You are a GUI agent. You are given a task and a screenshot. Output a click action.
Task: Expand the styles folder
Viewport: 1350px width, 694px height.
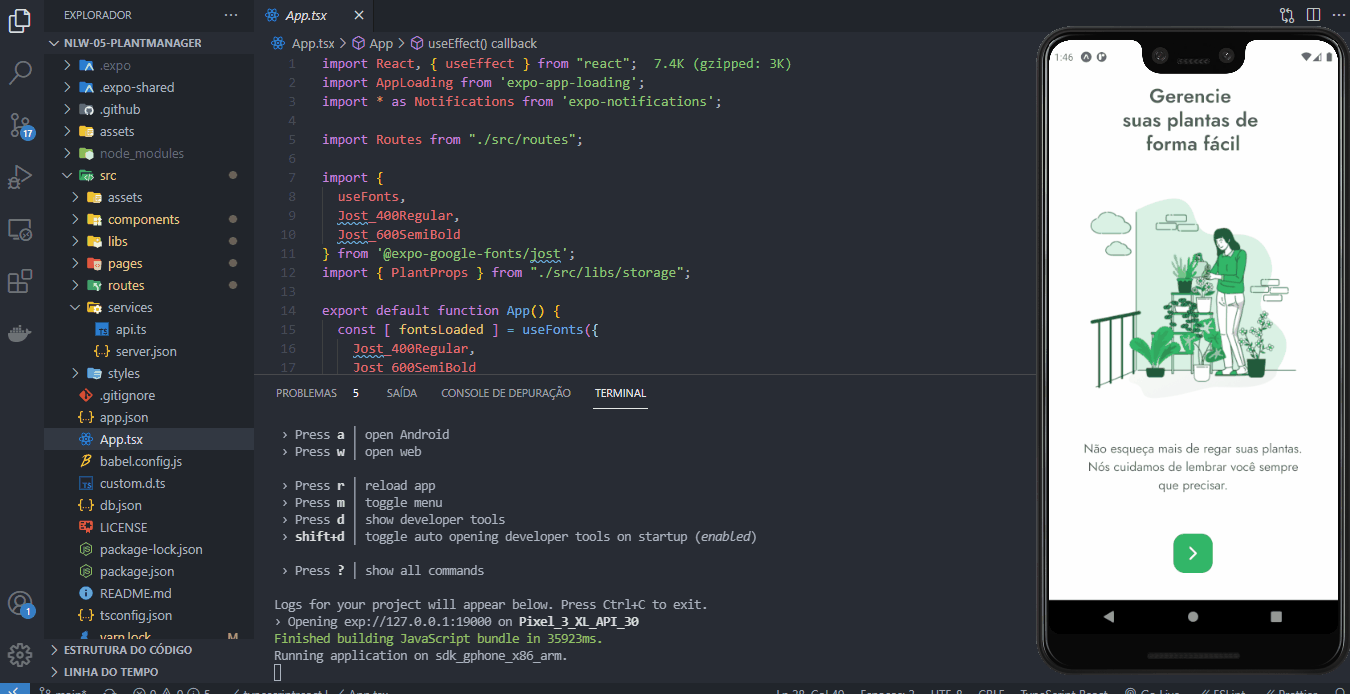click(x=149, y=373)
